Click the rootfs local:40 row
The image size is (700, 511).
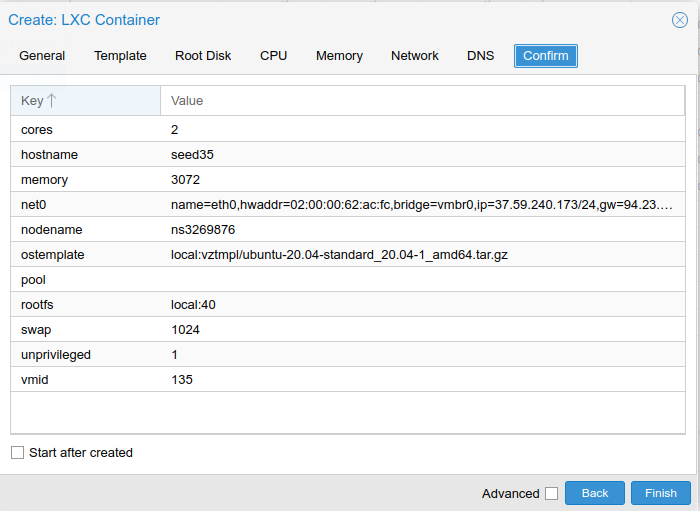coord(347,305)
